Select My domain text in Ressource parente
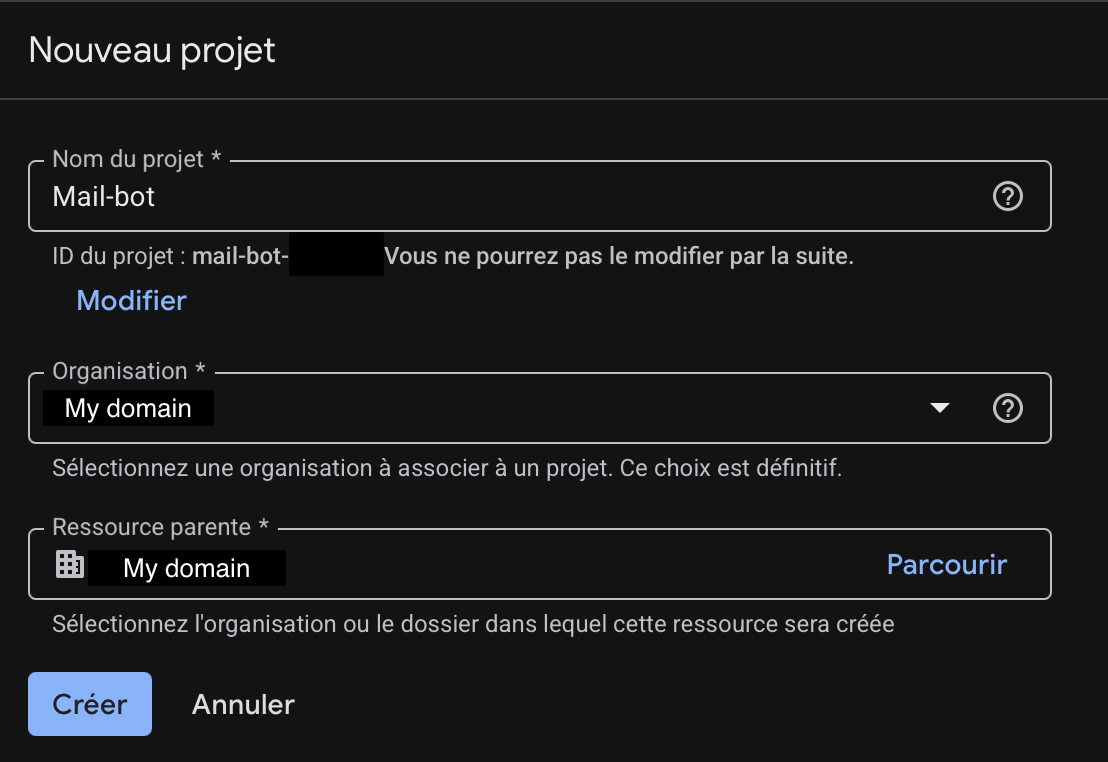 187,568
